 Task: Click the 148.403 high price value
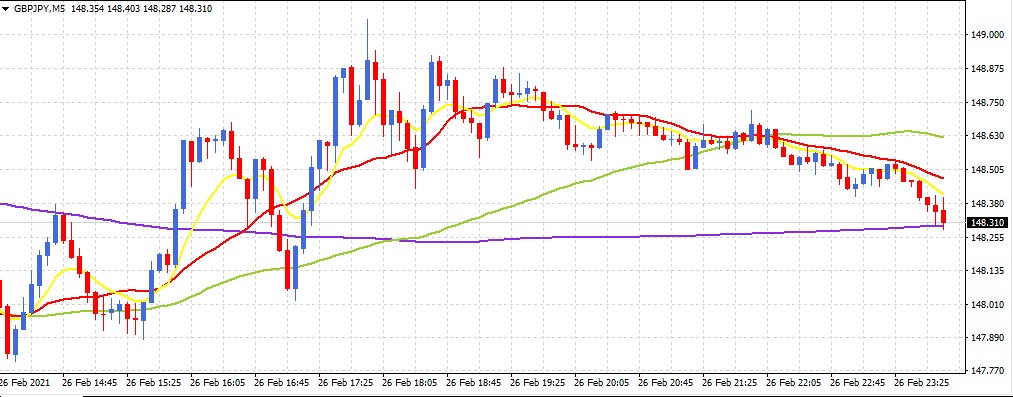coord(125,9)
